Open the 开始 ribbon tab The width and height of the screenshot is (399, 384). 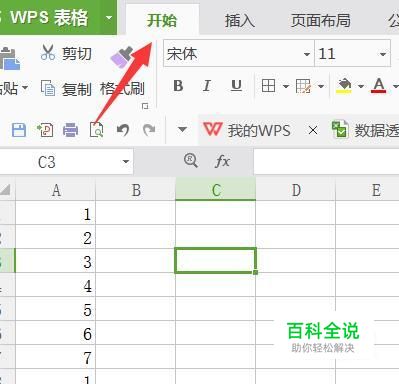162,20
